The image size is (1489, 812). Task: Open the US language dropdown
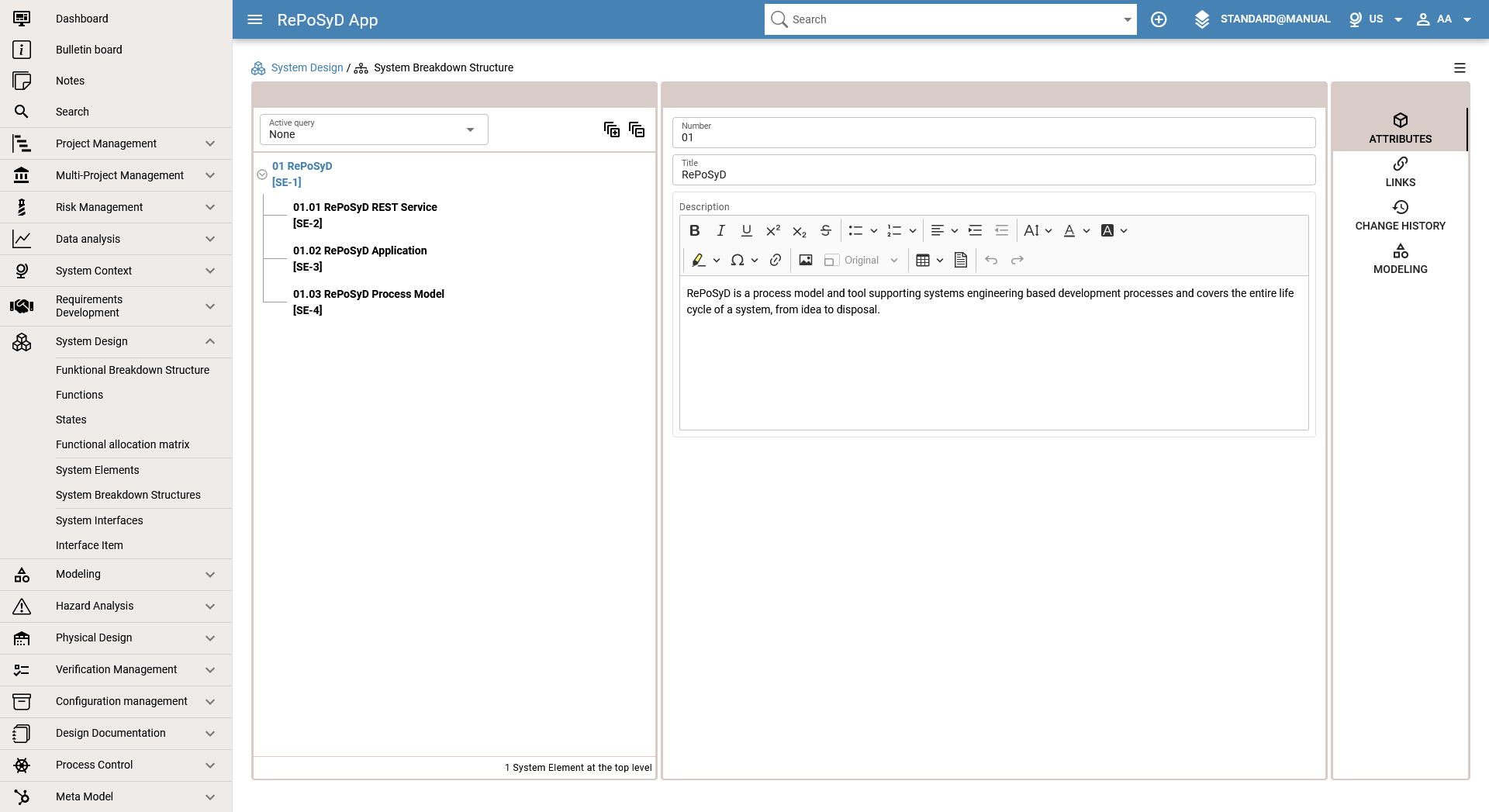[x=1377, y=19]
